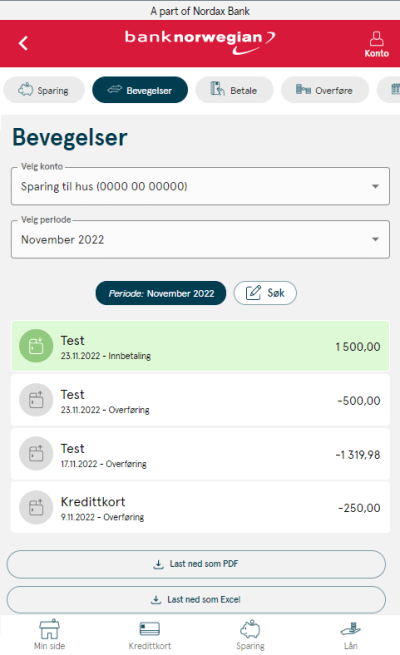
Task: Click the Søk search button
Action: coord(265,293)
